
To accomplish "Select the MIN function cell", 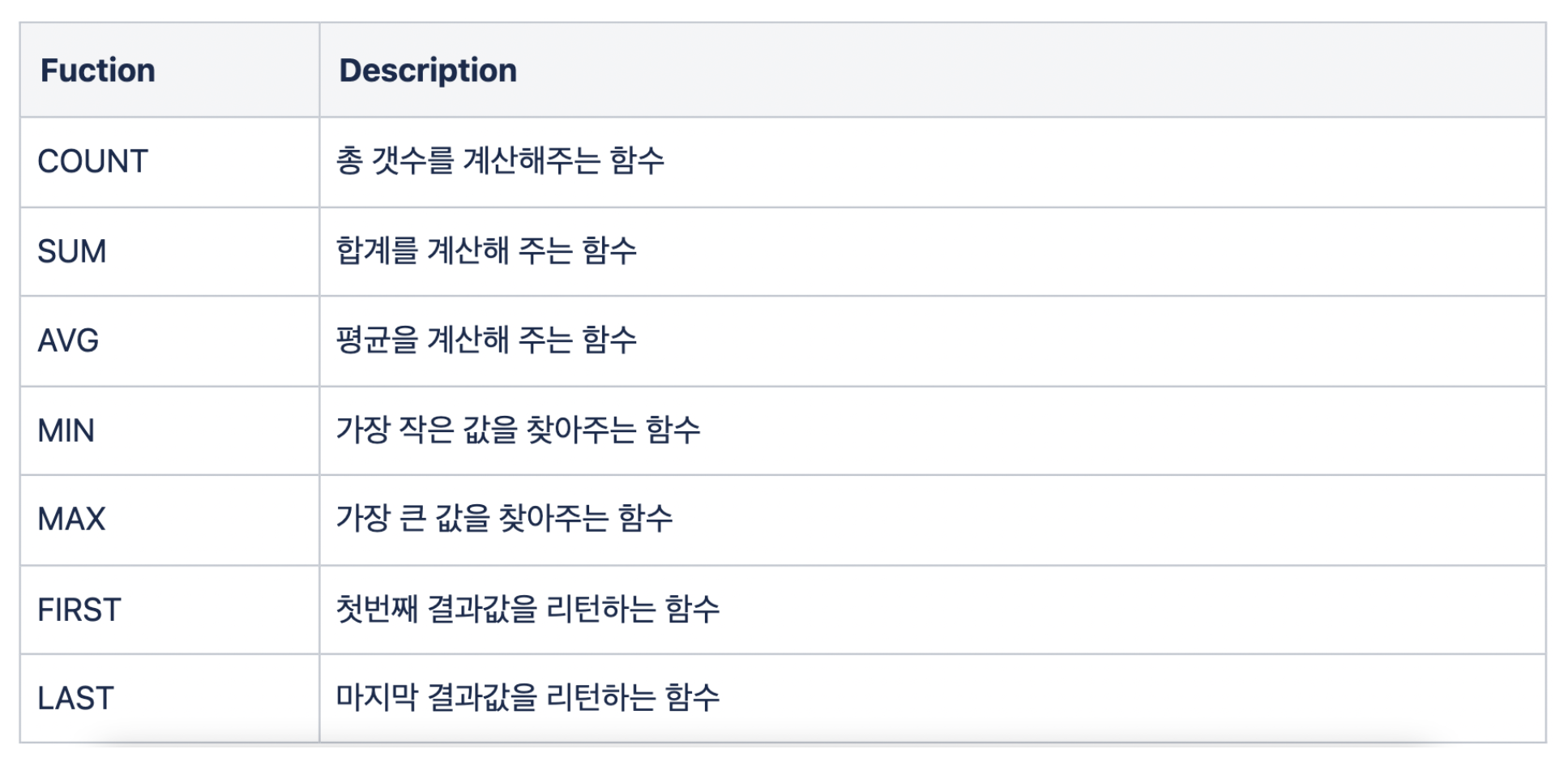I will [x=169, y=430].
